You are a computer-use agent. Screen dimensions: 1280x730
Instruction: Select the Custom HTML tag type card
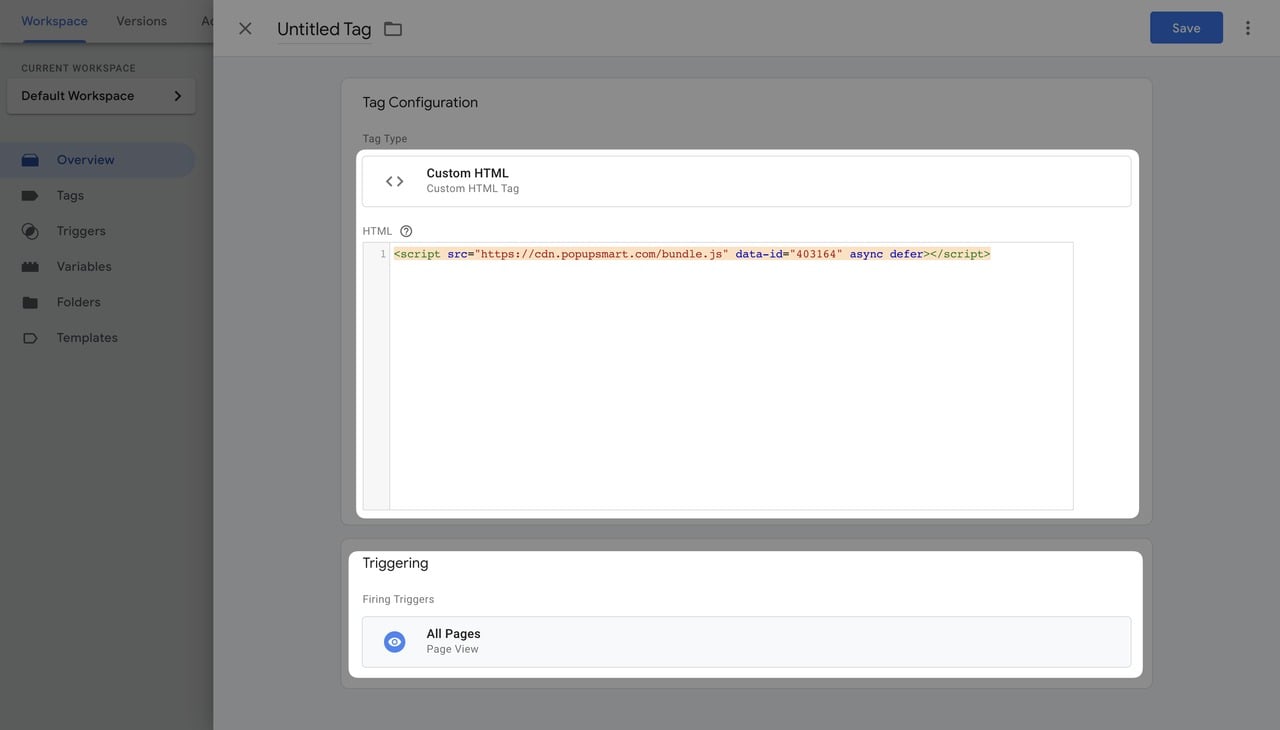pyautogui.click(x=746, y=181)
